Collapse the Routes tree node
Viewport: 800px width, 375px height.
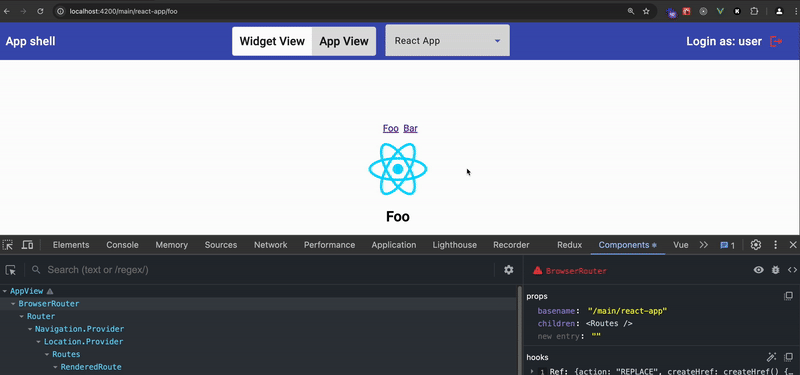click(47, 354)
